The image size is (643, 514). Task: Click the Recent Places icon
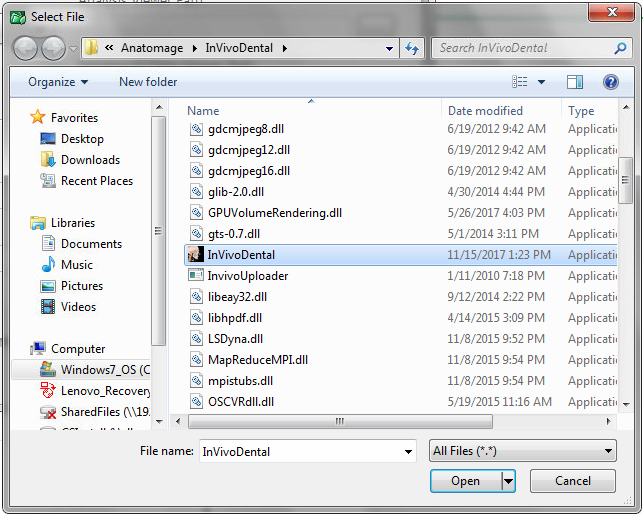(48, 180)
